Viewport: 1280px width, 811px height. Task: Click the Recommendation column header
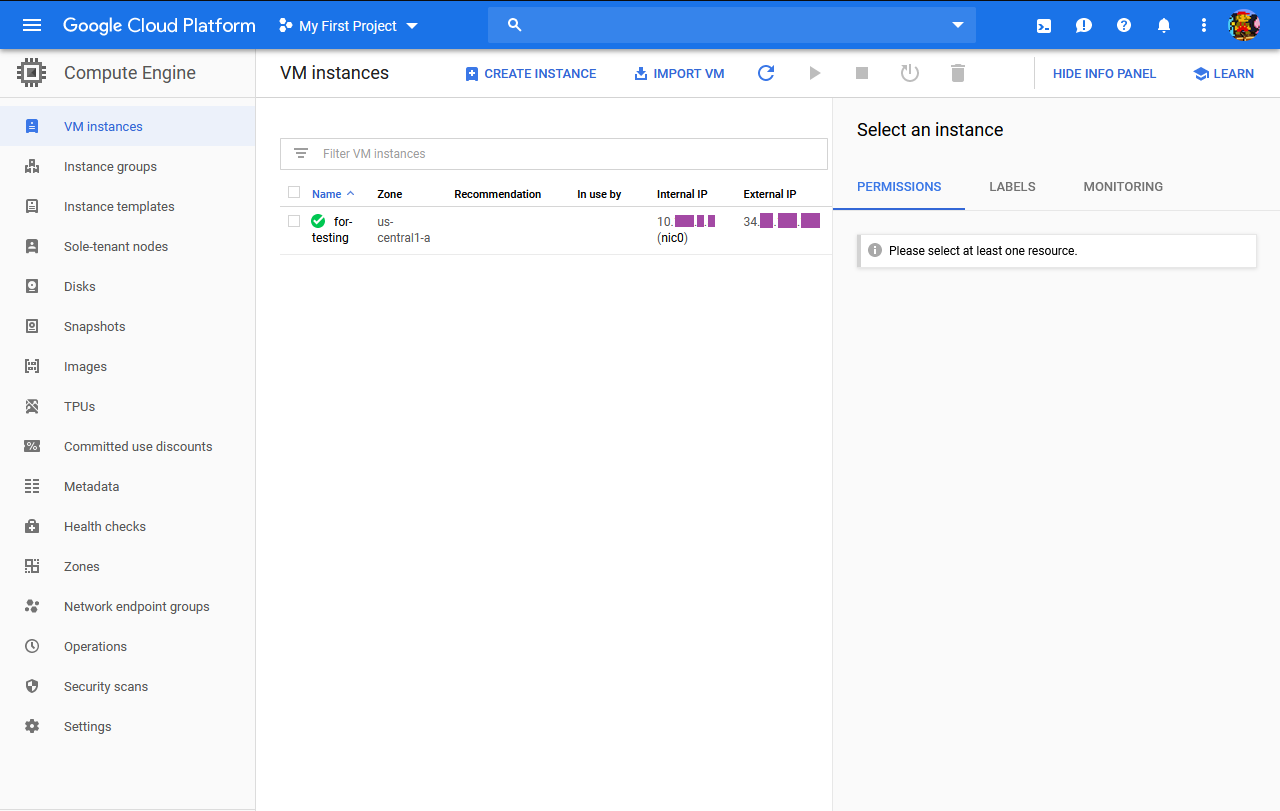[498, 194]
